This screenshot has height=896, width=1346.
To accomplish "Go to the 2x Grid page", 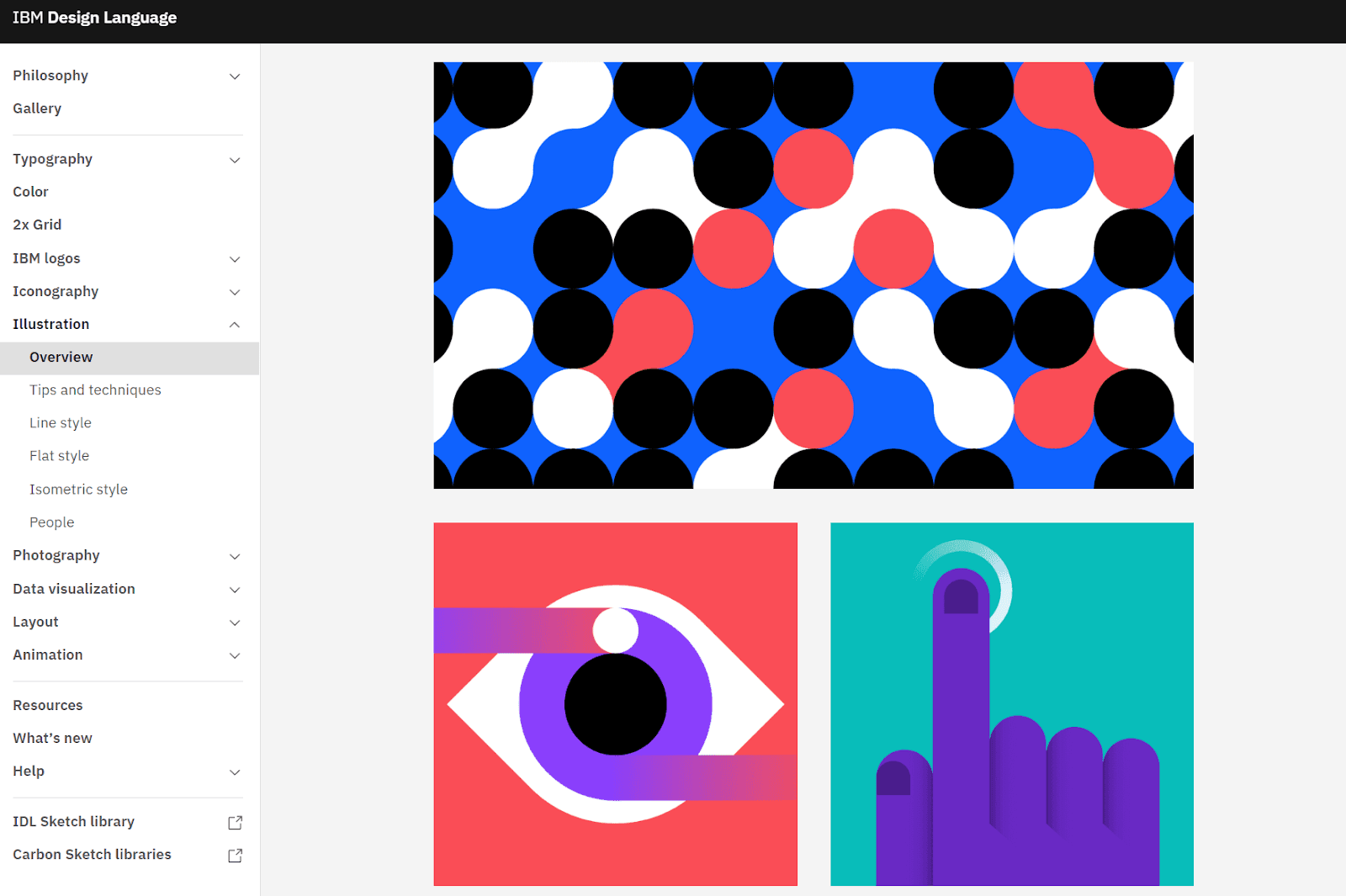I will click(37, 225).
